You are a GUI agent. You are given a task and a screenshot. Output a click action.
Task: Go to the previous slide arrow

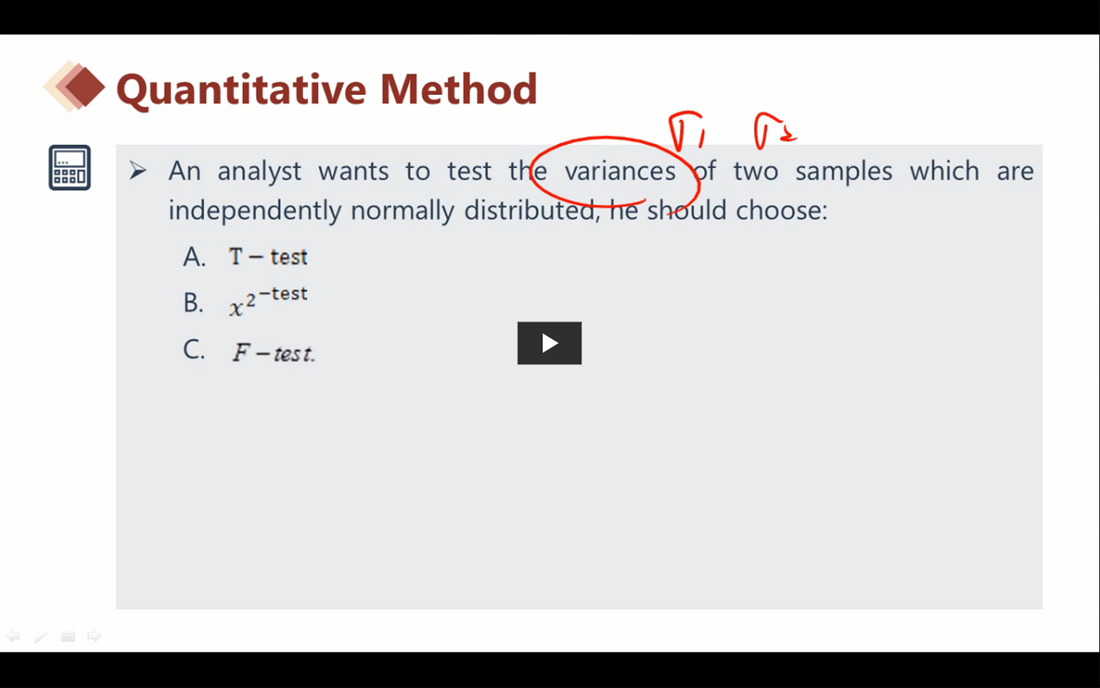pos(13,636)
